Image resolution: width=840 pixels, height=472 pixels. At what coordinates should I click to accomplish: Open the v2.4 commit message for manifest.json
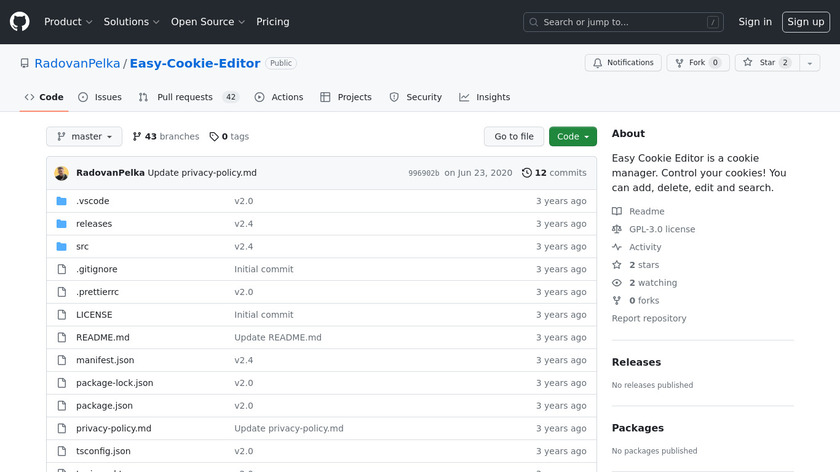pos(244,360)
